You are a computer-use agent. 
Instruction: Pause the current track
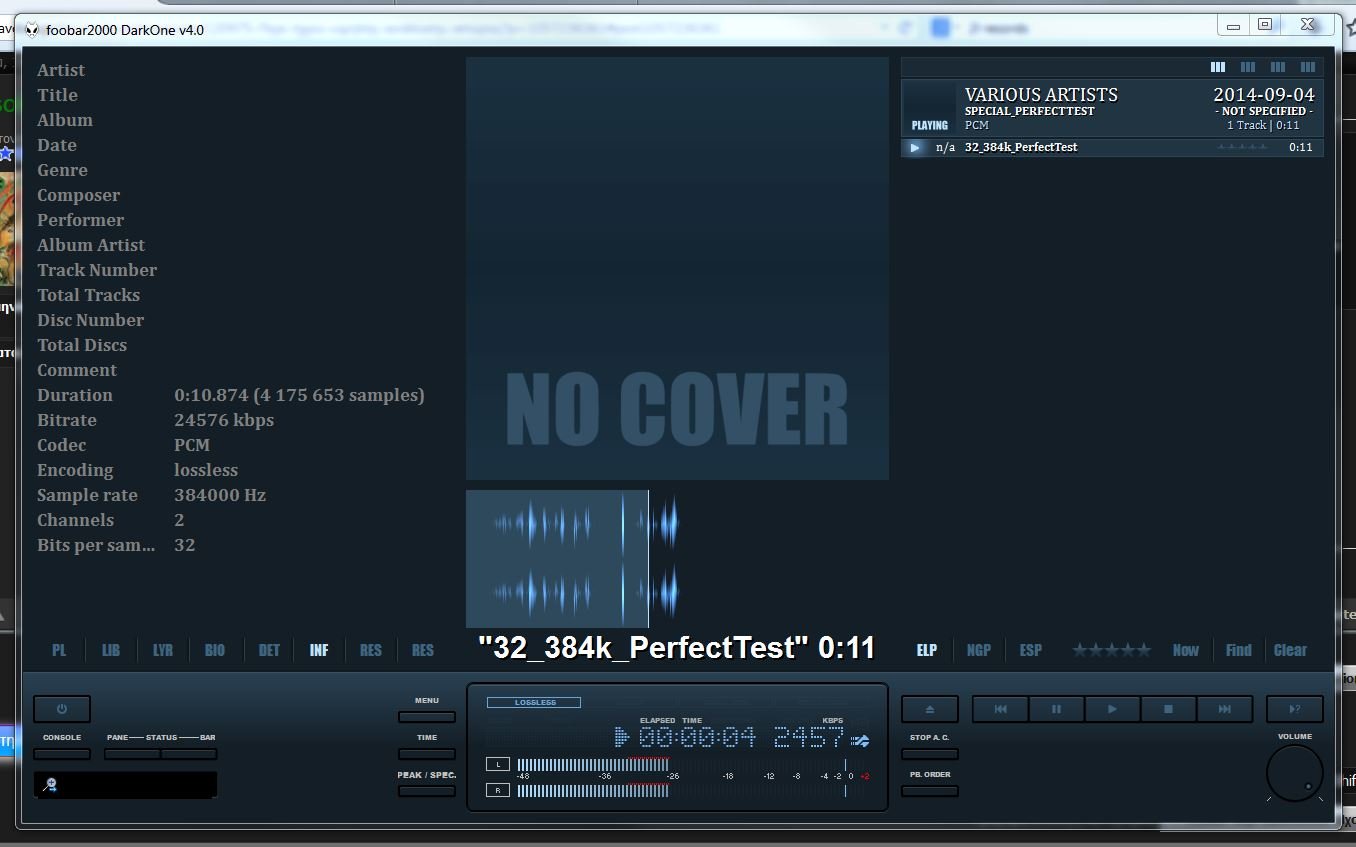click(x=1056, y=709)
